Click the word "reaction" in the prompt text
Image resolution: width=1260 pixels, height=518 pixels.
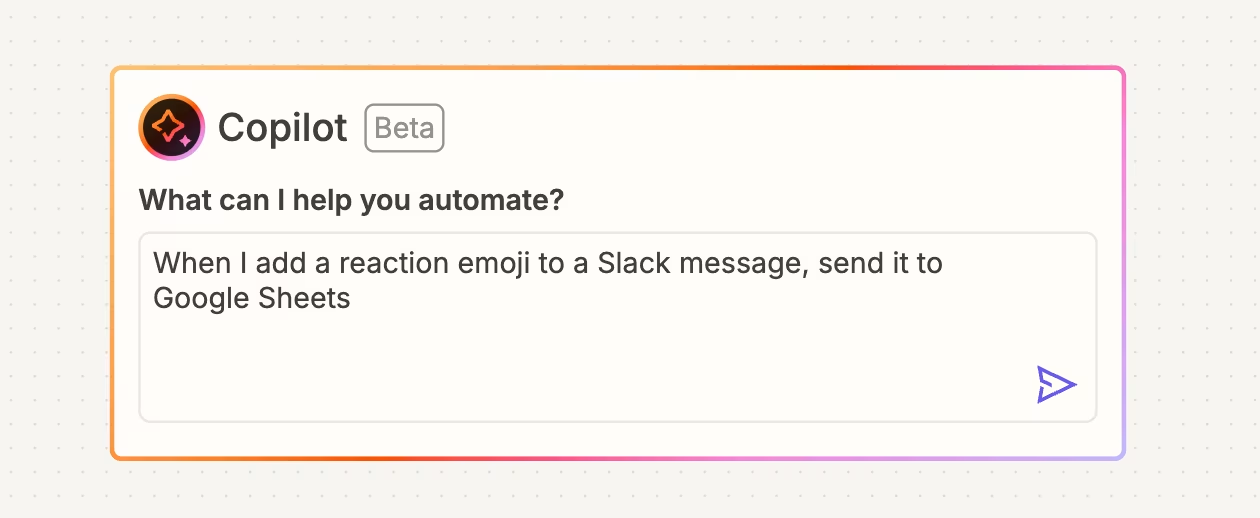(394, 264)
